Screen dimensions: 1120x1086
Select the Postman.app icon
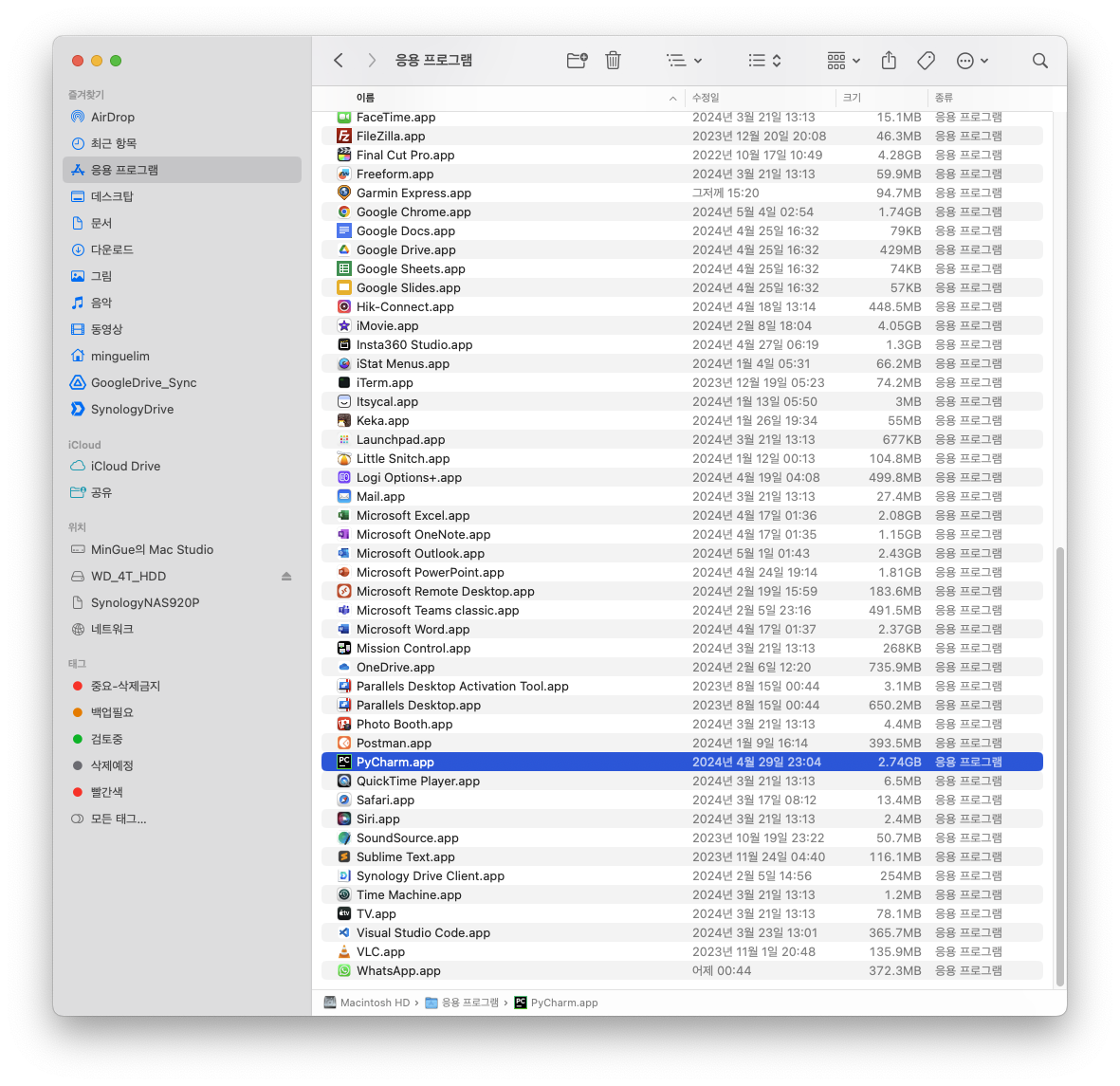[x=344, y=743]
